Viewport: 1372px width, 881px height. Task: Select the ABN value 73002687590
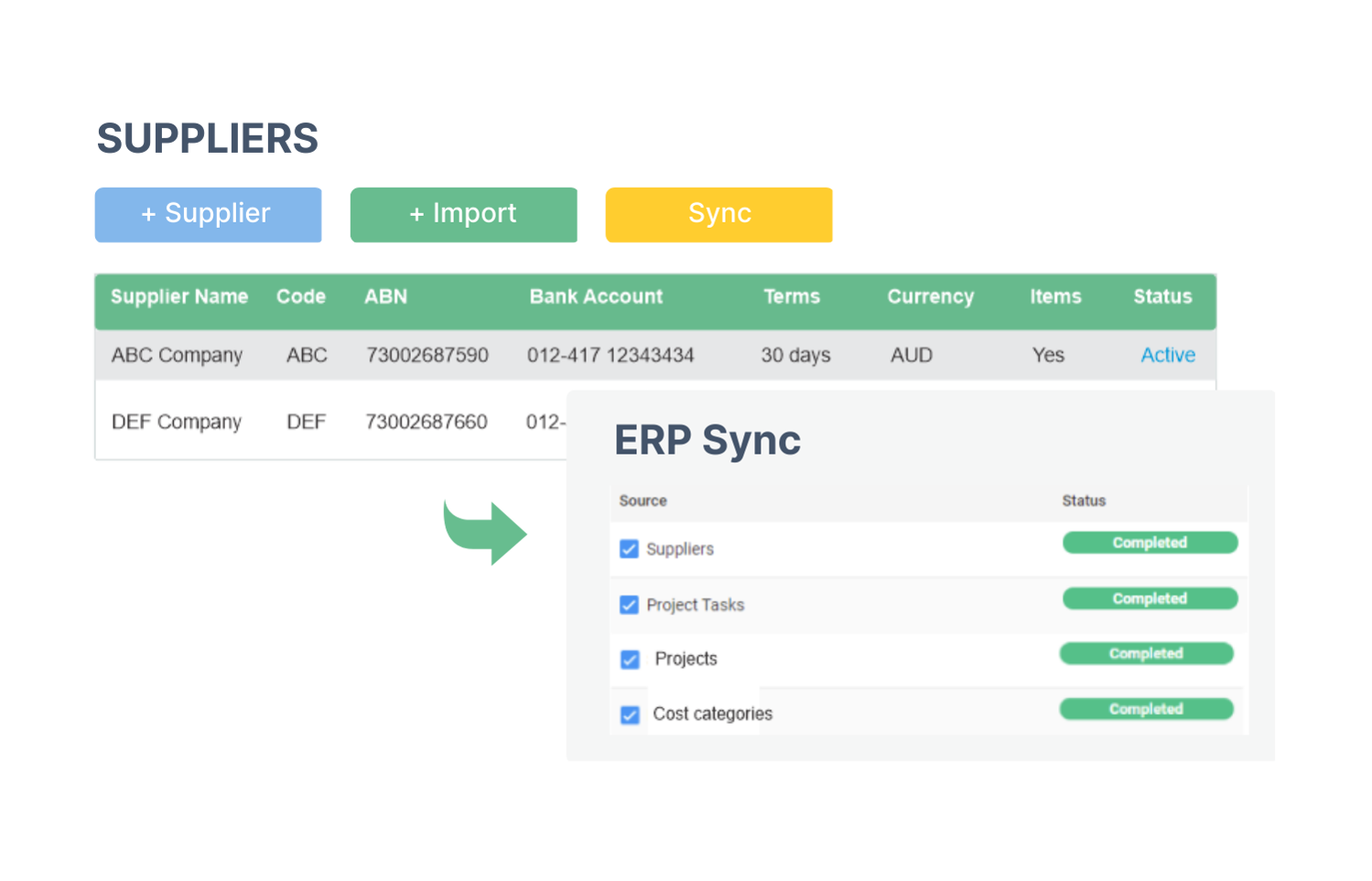click(427, 355)
